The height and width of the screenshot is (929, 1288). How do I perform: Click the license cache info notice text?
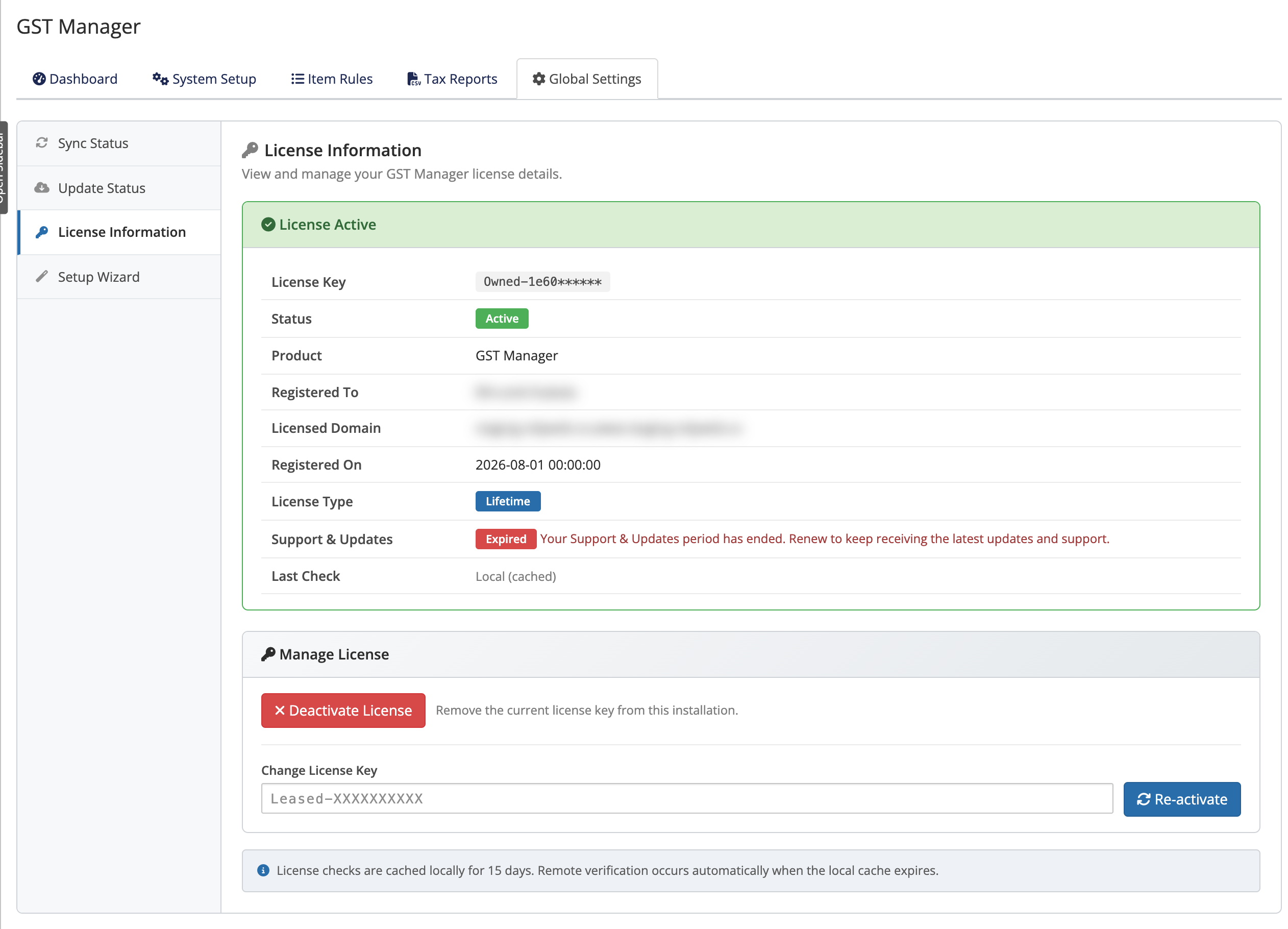pos(607,870)
